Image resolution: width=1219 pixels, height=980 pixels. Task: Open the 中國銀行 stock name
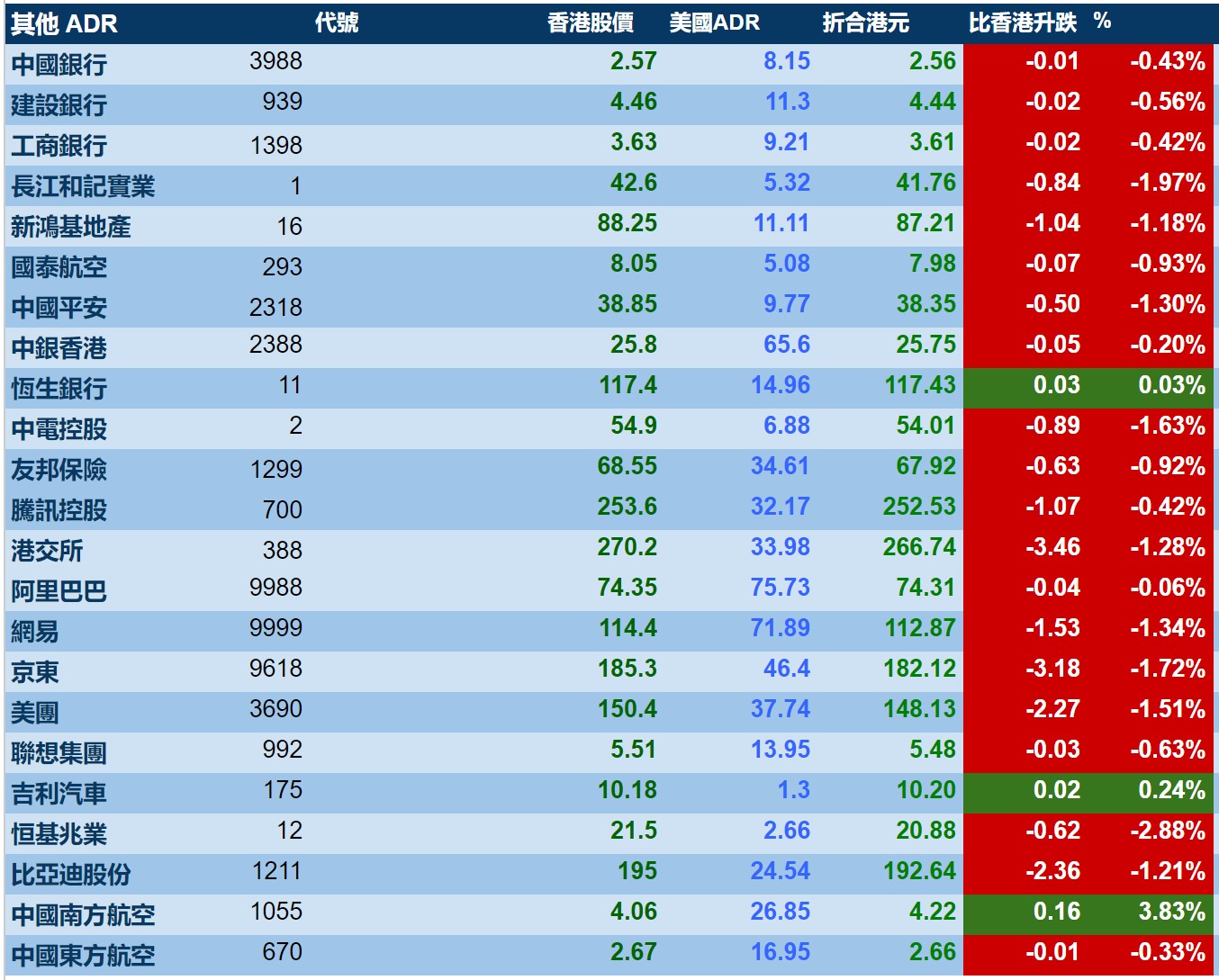[59, 65]
